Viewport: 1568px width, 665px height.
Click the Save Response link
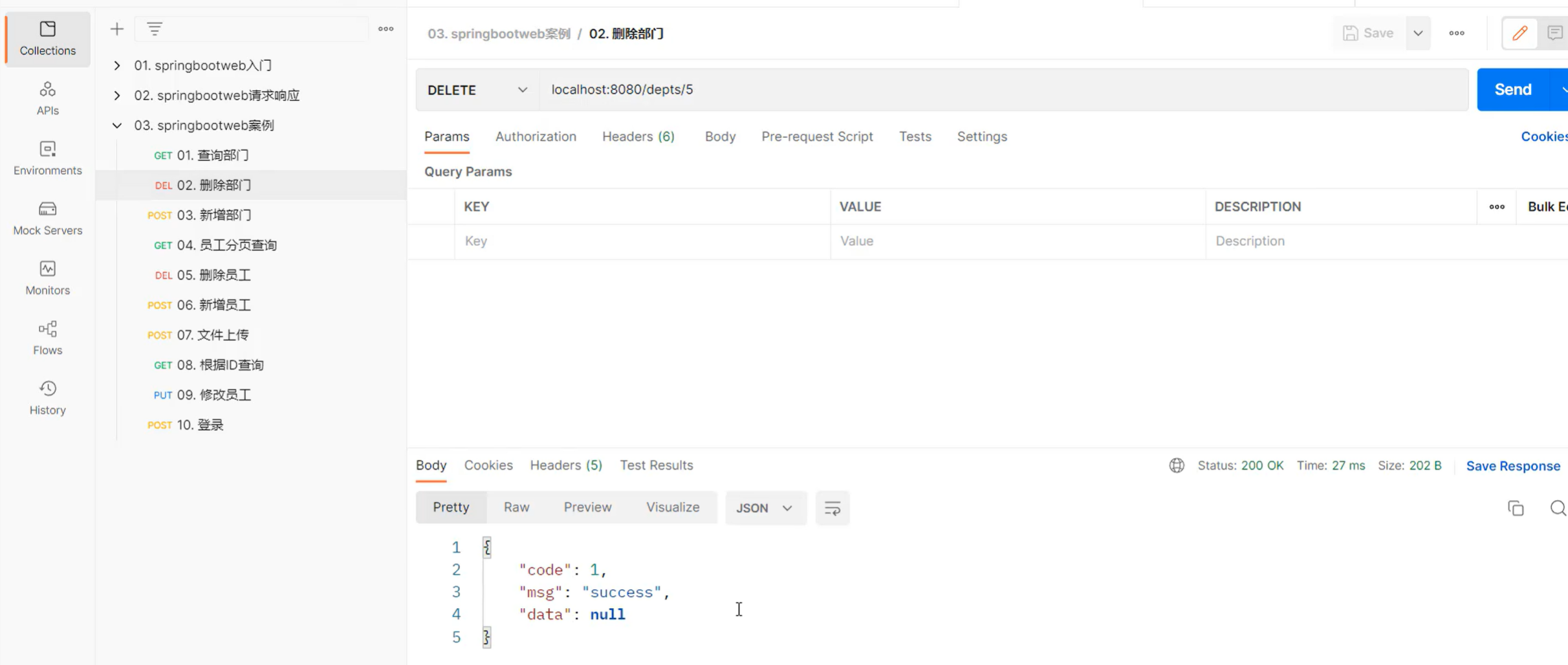pos(1513,466)
